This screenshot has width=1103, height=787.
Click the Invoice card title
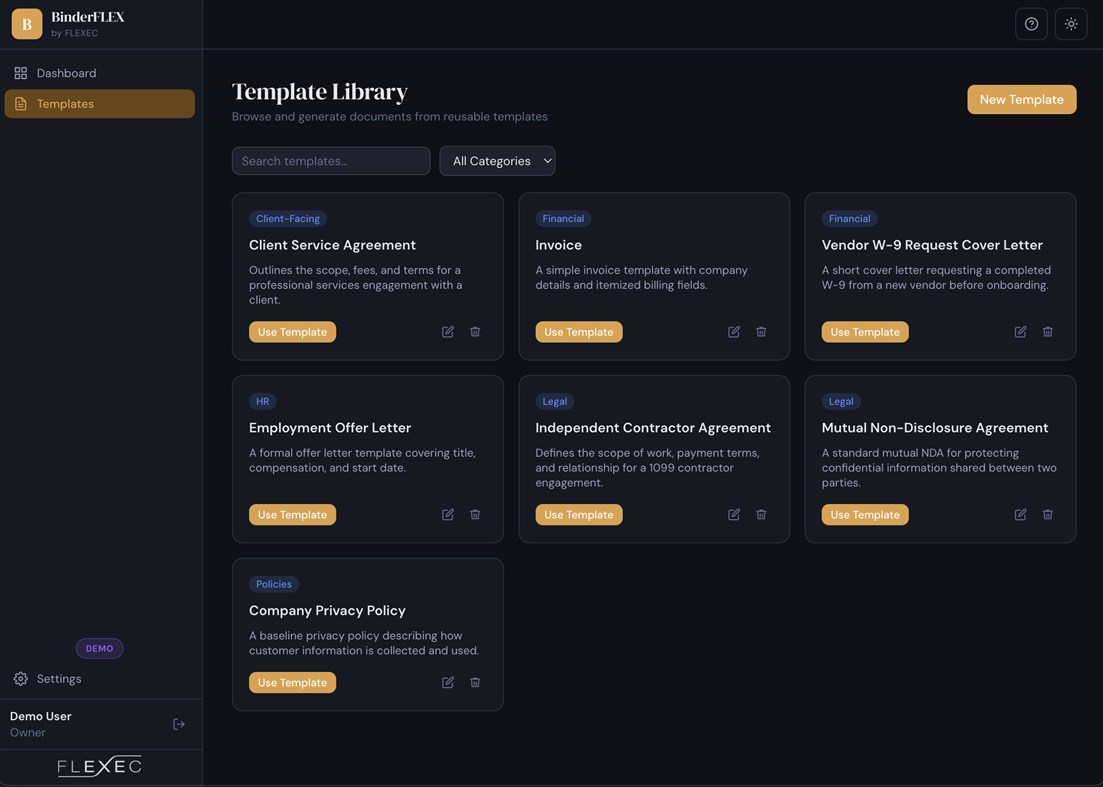pos(559,245)
